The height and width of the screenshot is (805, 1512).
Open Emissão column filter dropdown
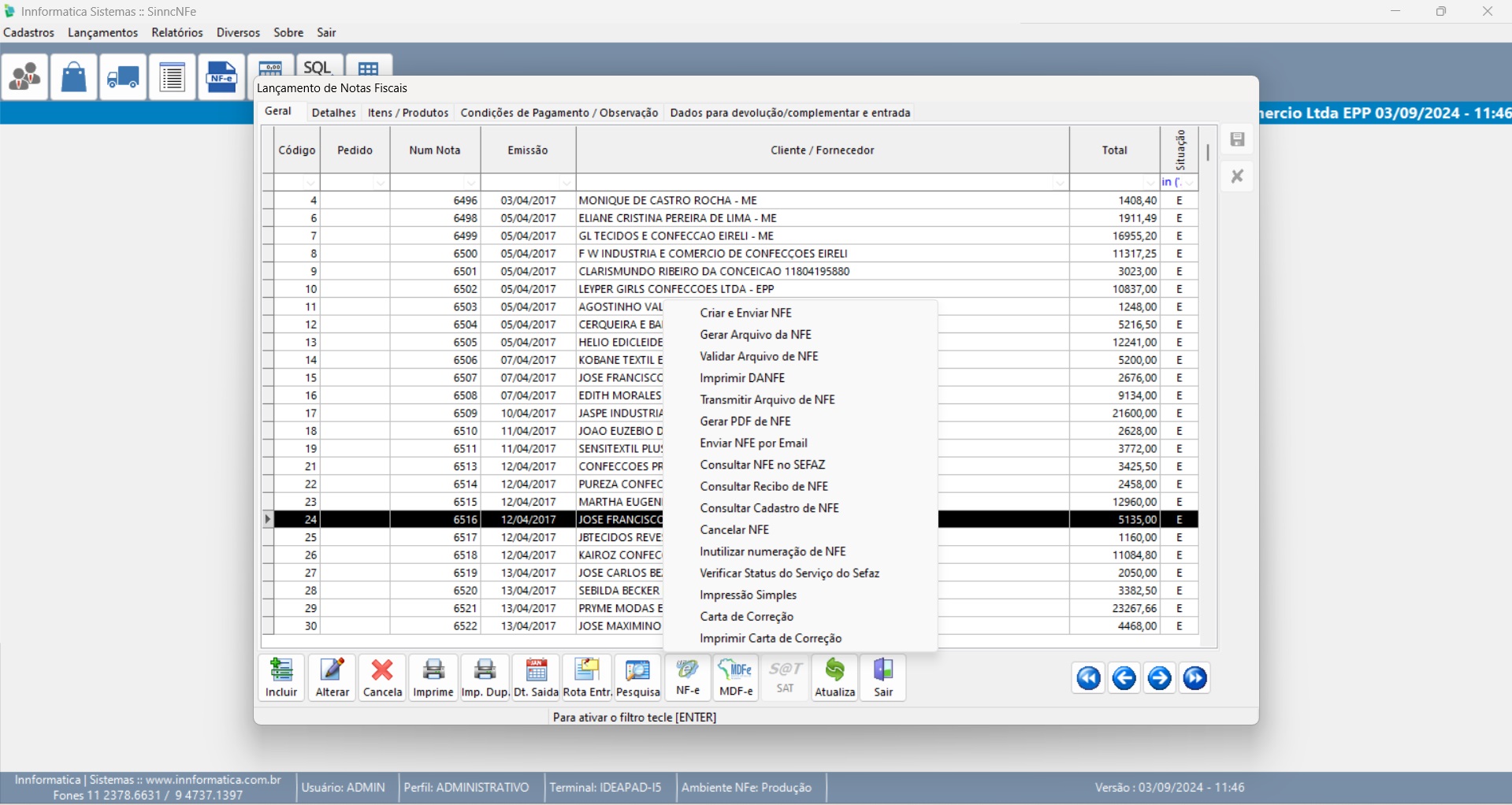point(567,183)
